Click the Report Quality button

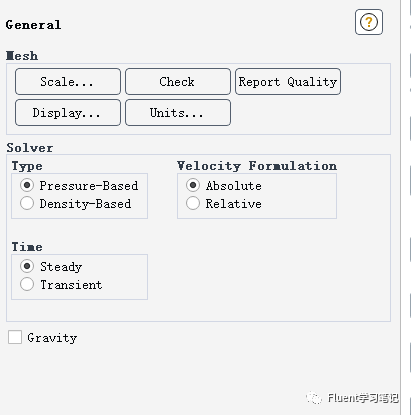click(288, 82)
